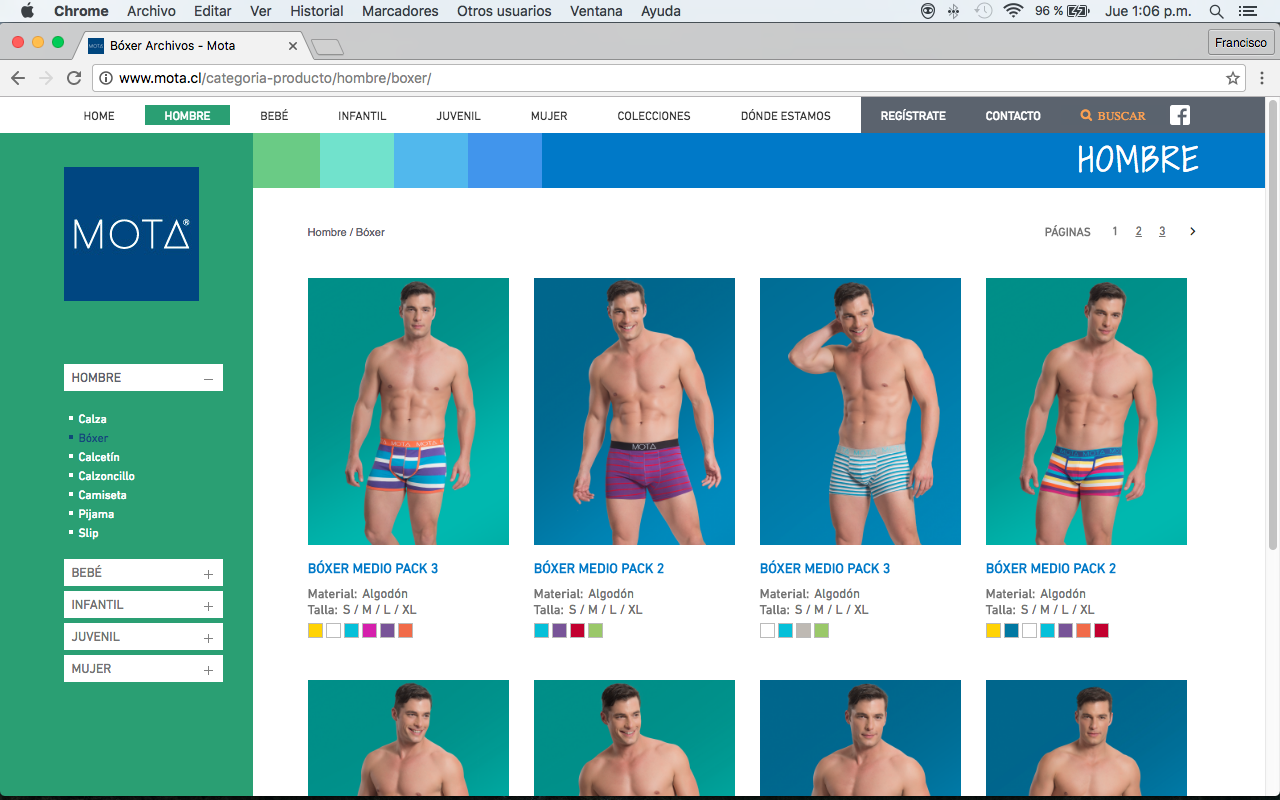Image resolution: width=1280 pixels, height=800 pixels.
Task: Open the Wi-Fi status menu
Action: tap(1014, 11)
